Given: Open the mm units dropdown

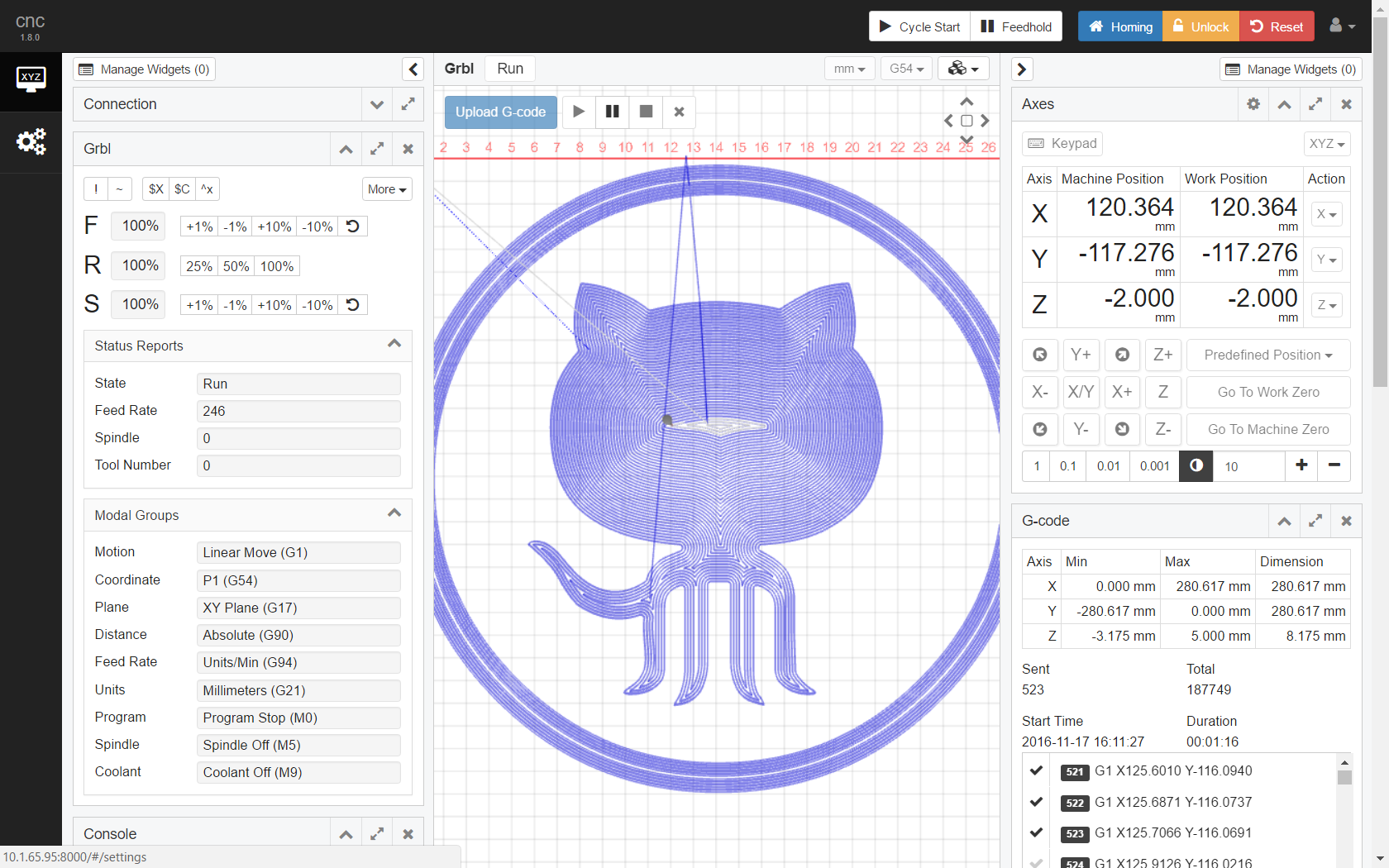Looking at the screenshot, I should pos(850,69).
